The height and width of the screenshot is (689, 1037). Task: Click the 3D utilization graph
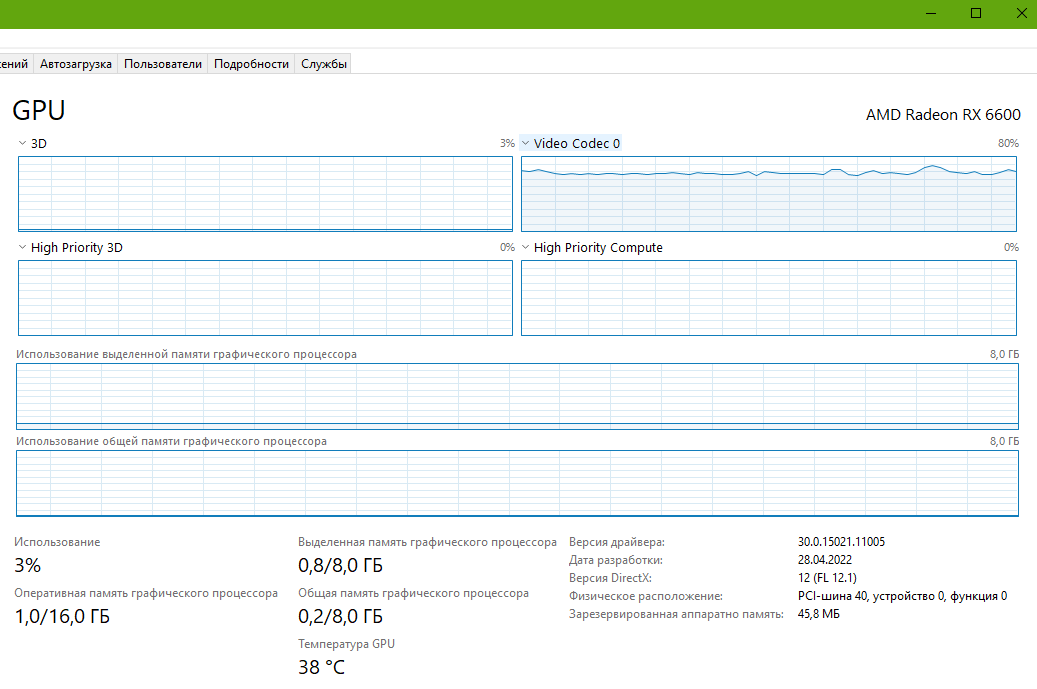click(x=265, y=194)
